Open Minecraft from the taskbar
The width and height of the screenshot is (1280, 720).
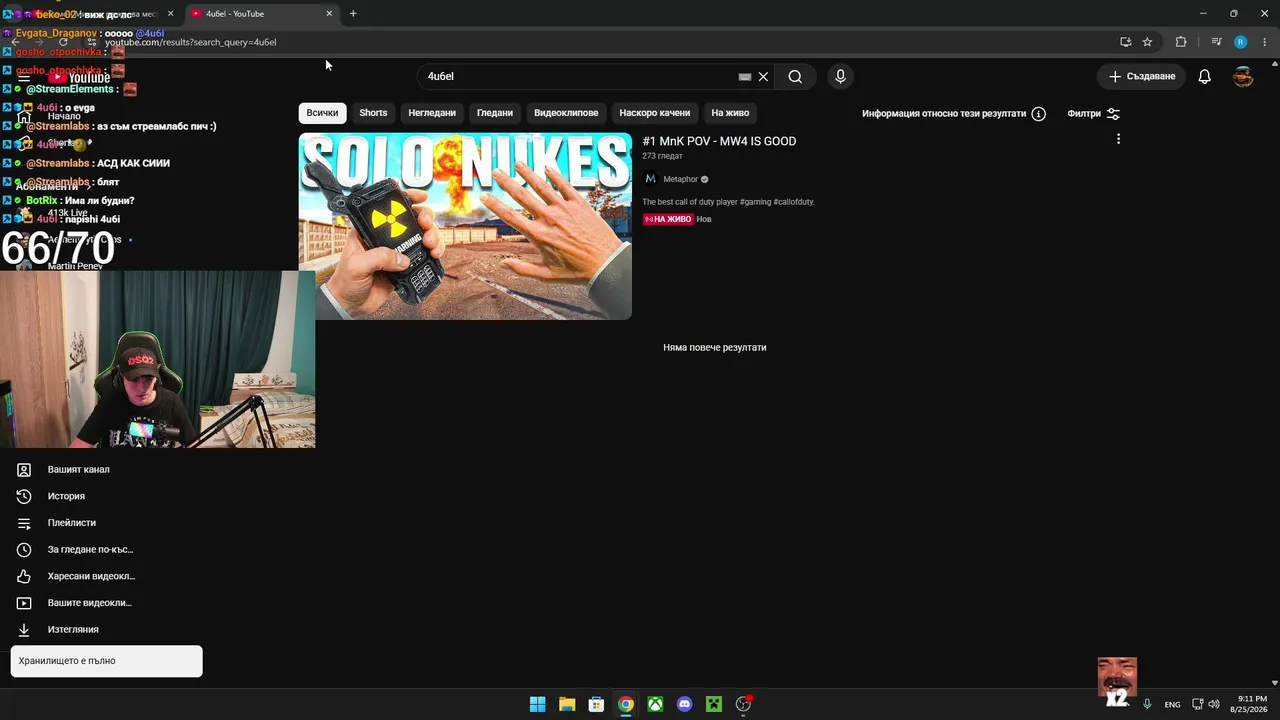point(714,704)
